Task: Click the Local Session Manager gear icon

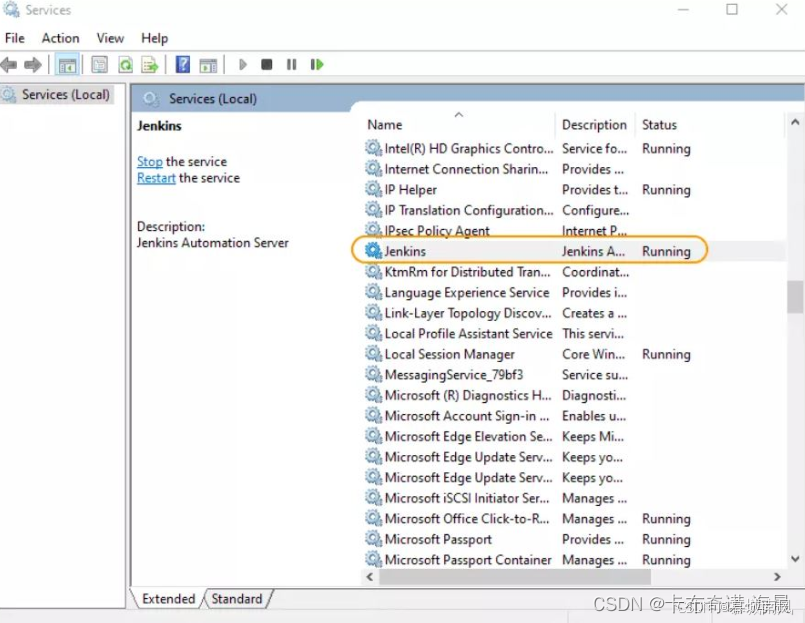Action: click(373, 353)
